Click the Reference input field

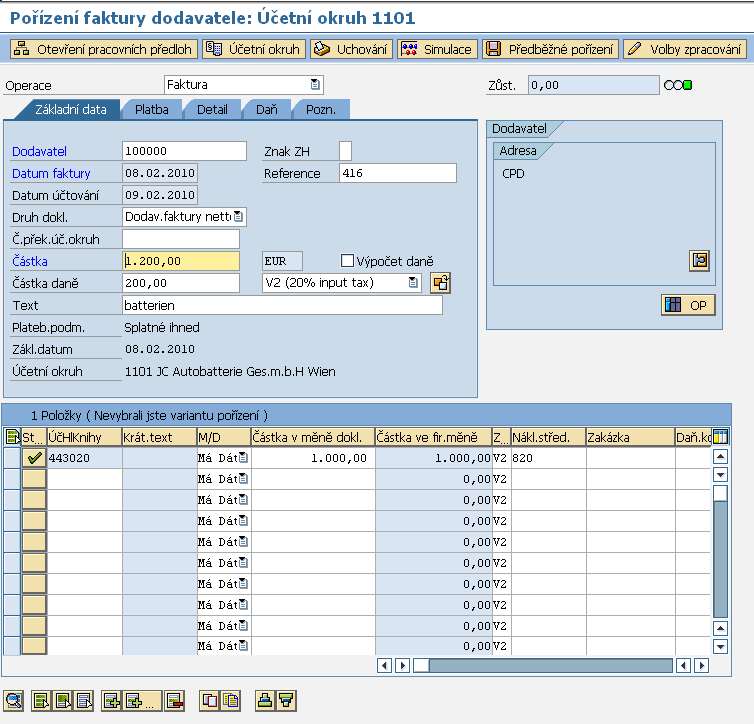pyautogui.click(x=398, y=173)
